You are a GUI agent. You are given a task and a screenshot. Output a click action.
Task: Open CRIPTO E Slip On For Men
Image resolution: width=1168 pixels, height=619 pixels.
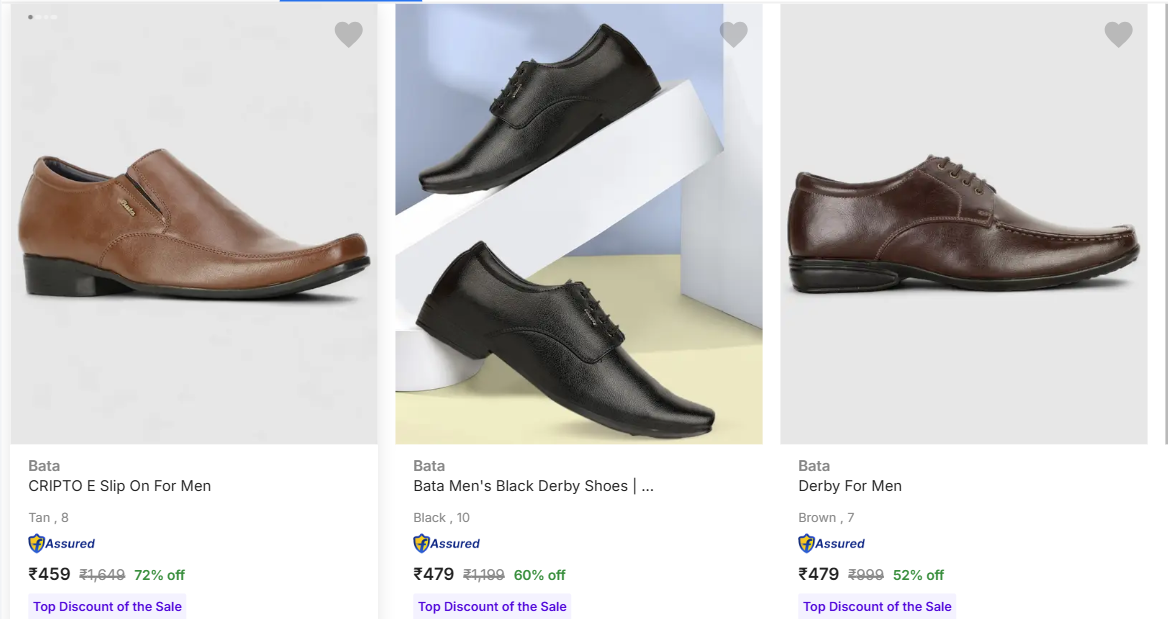tap(120, 486)
